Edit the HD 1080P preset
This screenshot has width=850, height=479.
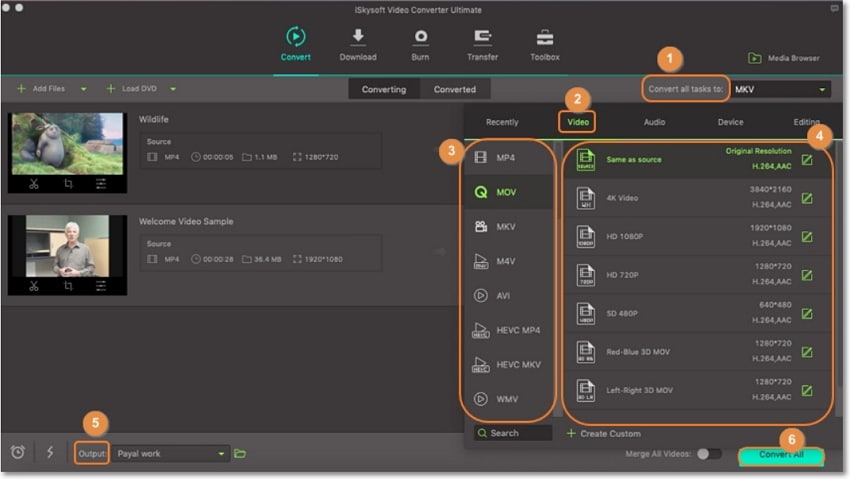point(807,236)
